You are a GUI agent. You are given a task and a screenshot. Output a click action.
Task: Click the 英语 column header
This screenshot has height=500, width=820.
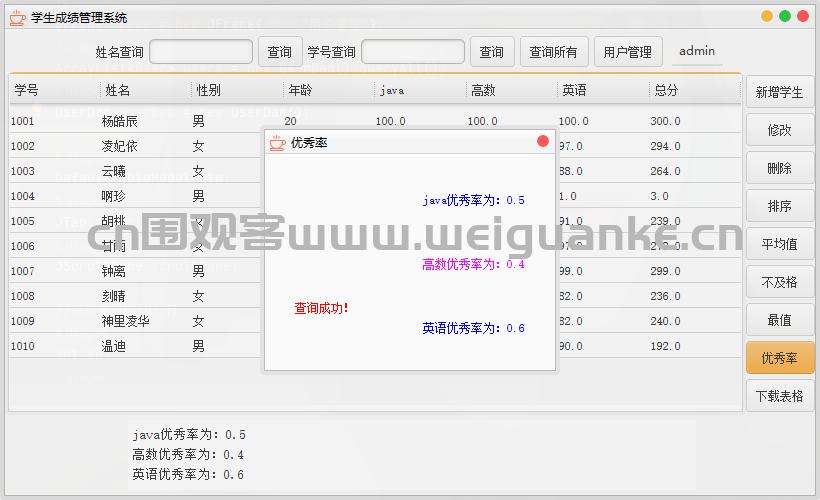pos(603,90)
